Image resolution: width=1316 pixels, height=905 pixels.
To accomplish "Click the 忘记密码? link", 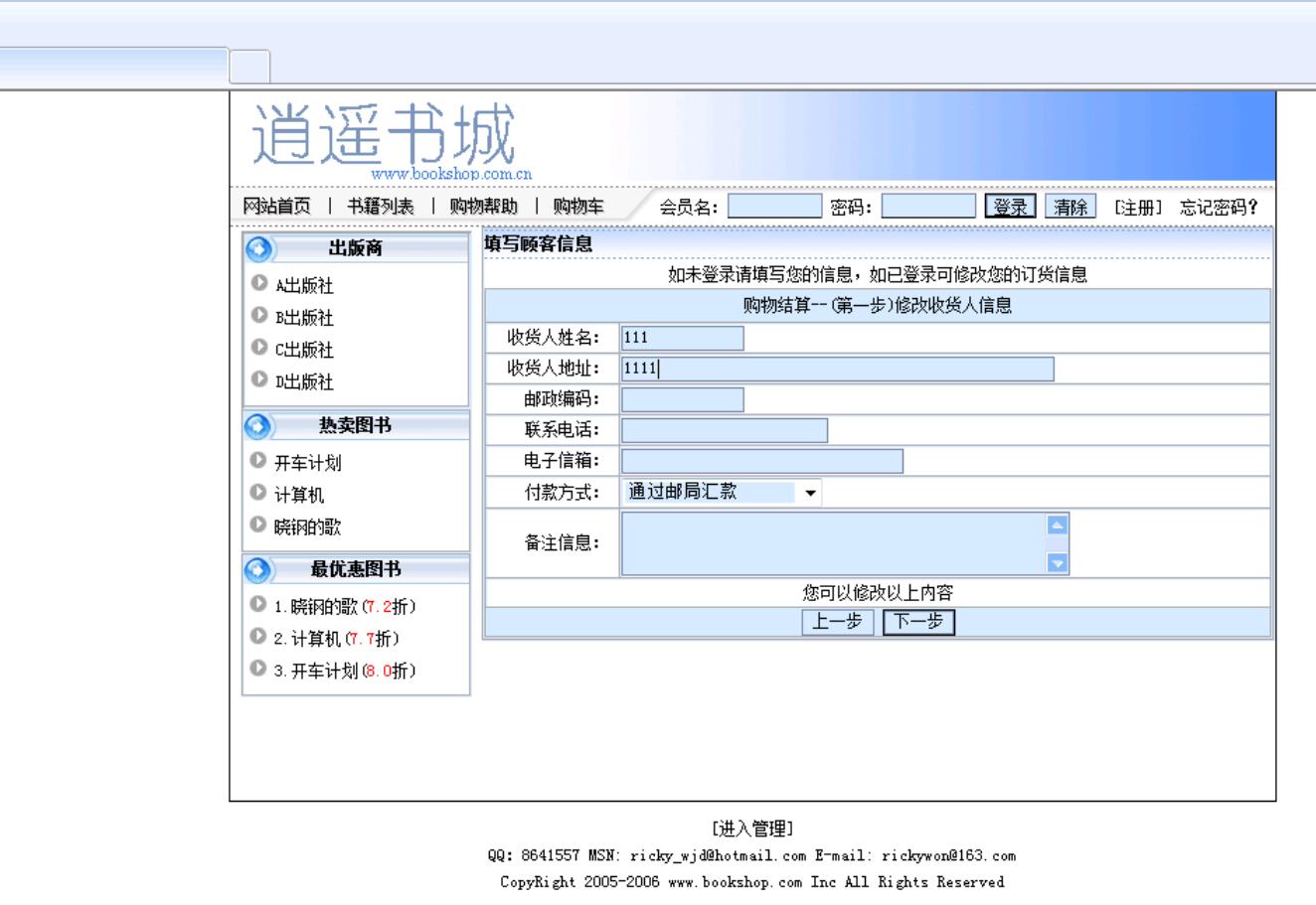I will [1219, 208].
